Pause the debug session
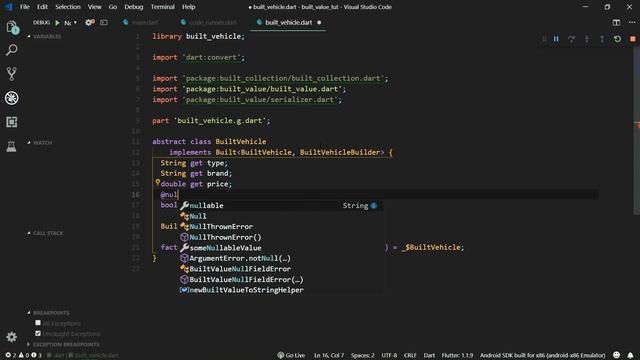Image resolution: width=640 pixels, height=360 pixels. (x=556, y=39)
